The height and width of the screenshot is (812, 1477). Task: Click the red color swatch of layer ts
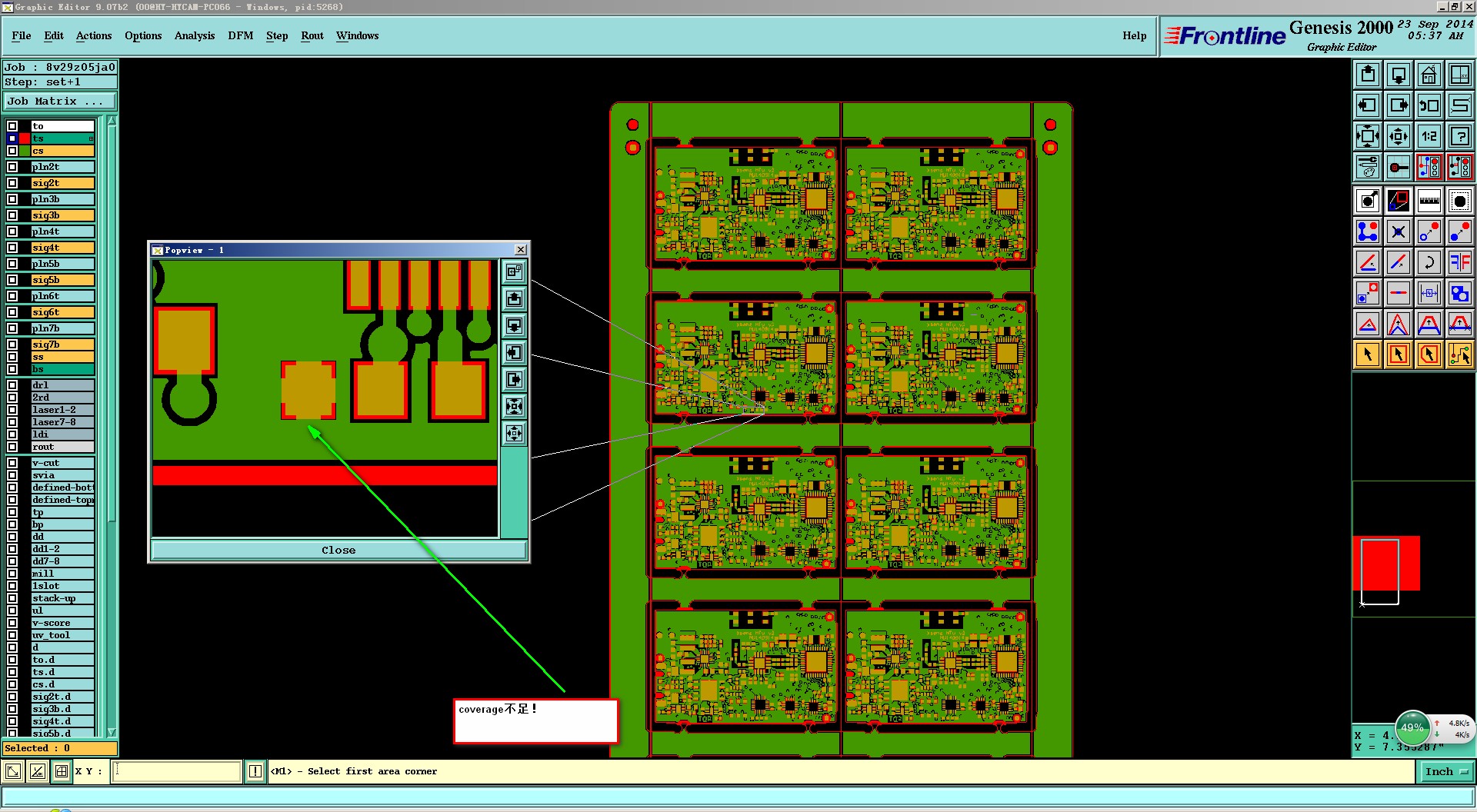pyautogui.click(x=25, y=138)
